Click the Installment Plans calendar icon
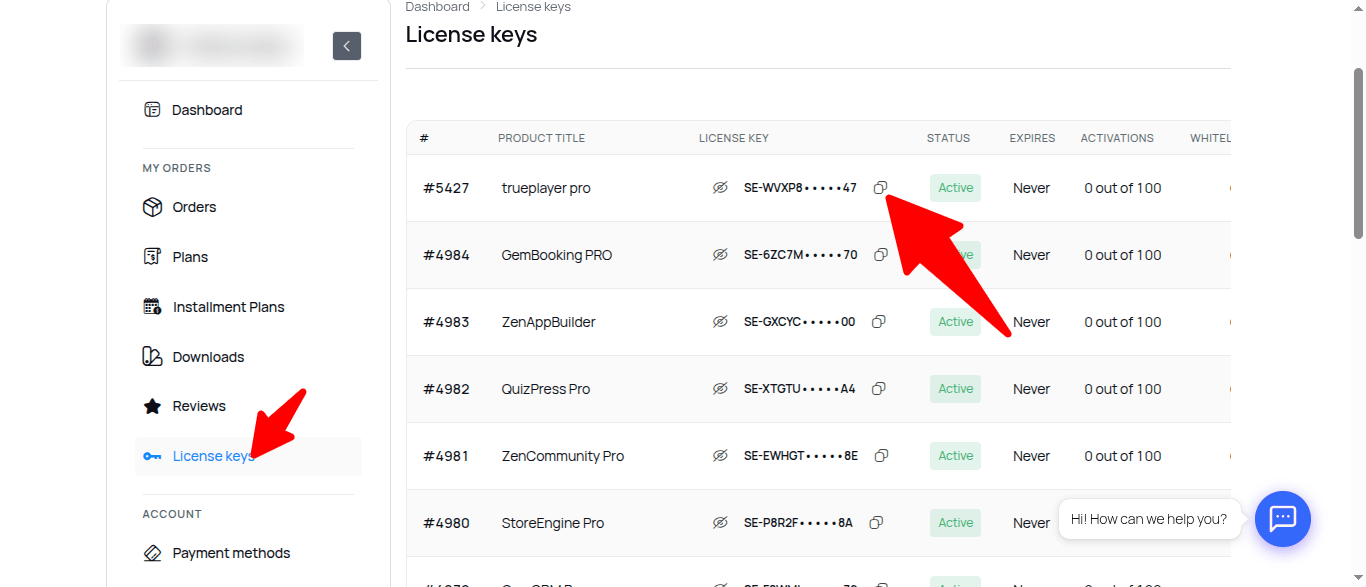Screen dimensions: 1366x587 click(152, 307)
